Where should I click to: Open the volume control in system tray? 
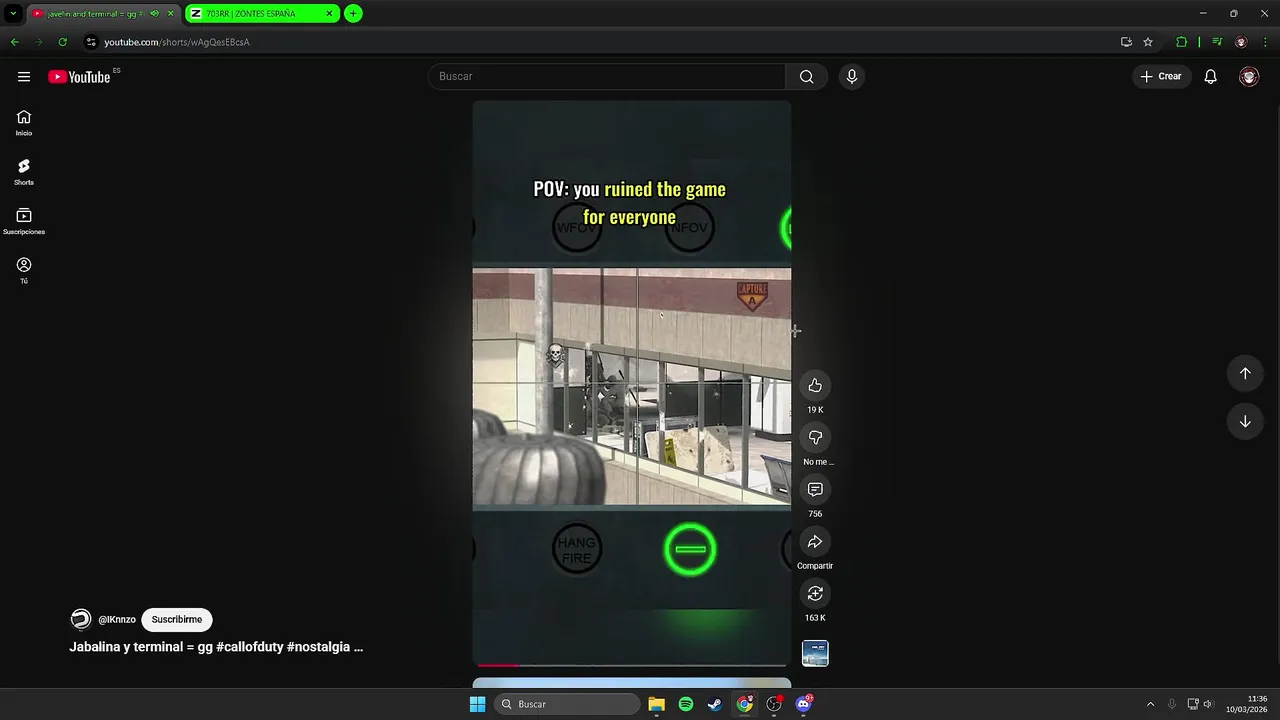[x=1207, y=704]
